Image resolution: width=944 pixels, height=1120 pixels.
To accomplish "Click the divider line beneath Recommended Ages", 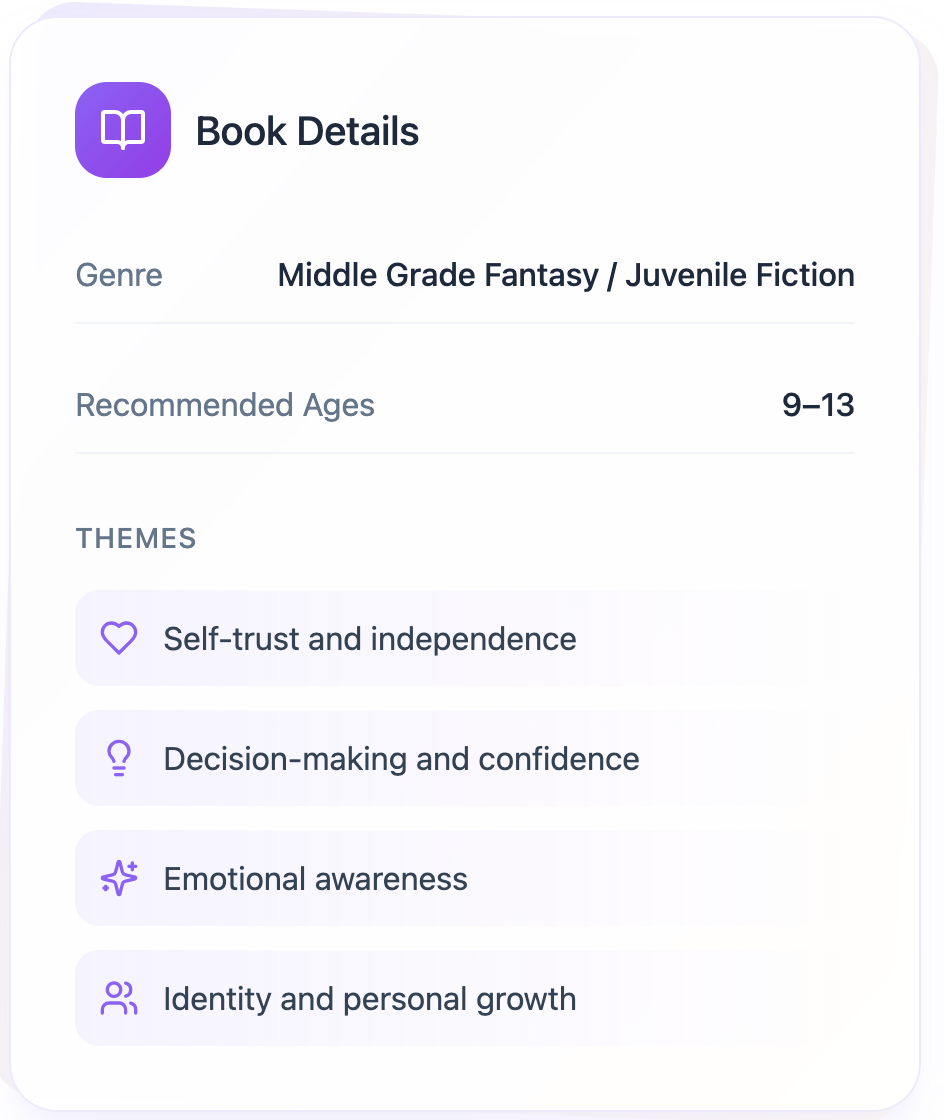I will point(465,453).
